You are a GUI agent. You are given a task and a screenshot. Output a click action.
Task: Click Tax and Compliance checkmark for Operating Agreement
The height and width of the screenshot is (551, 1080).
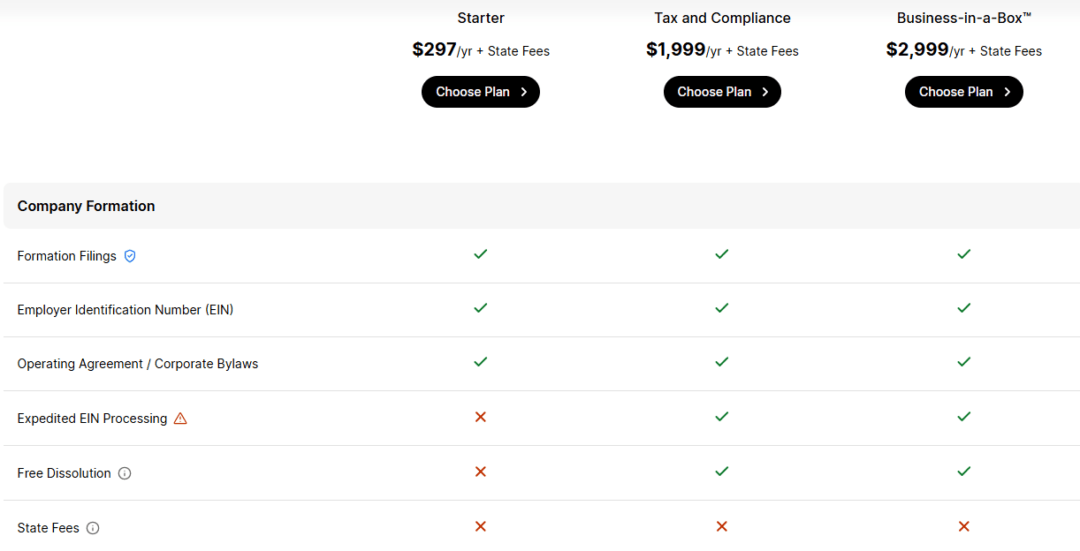click(x=722, y=362)
